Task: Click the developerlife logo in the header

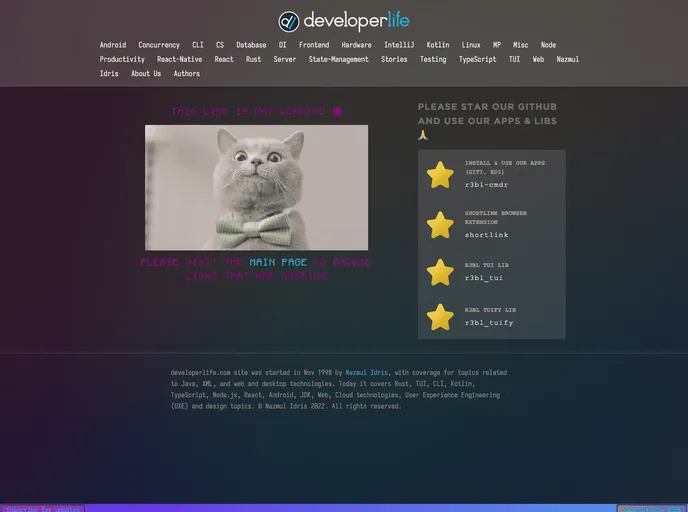Action: pyautogui.click(x=344, y=21)
